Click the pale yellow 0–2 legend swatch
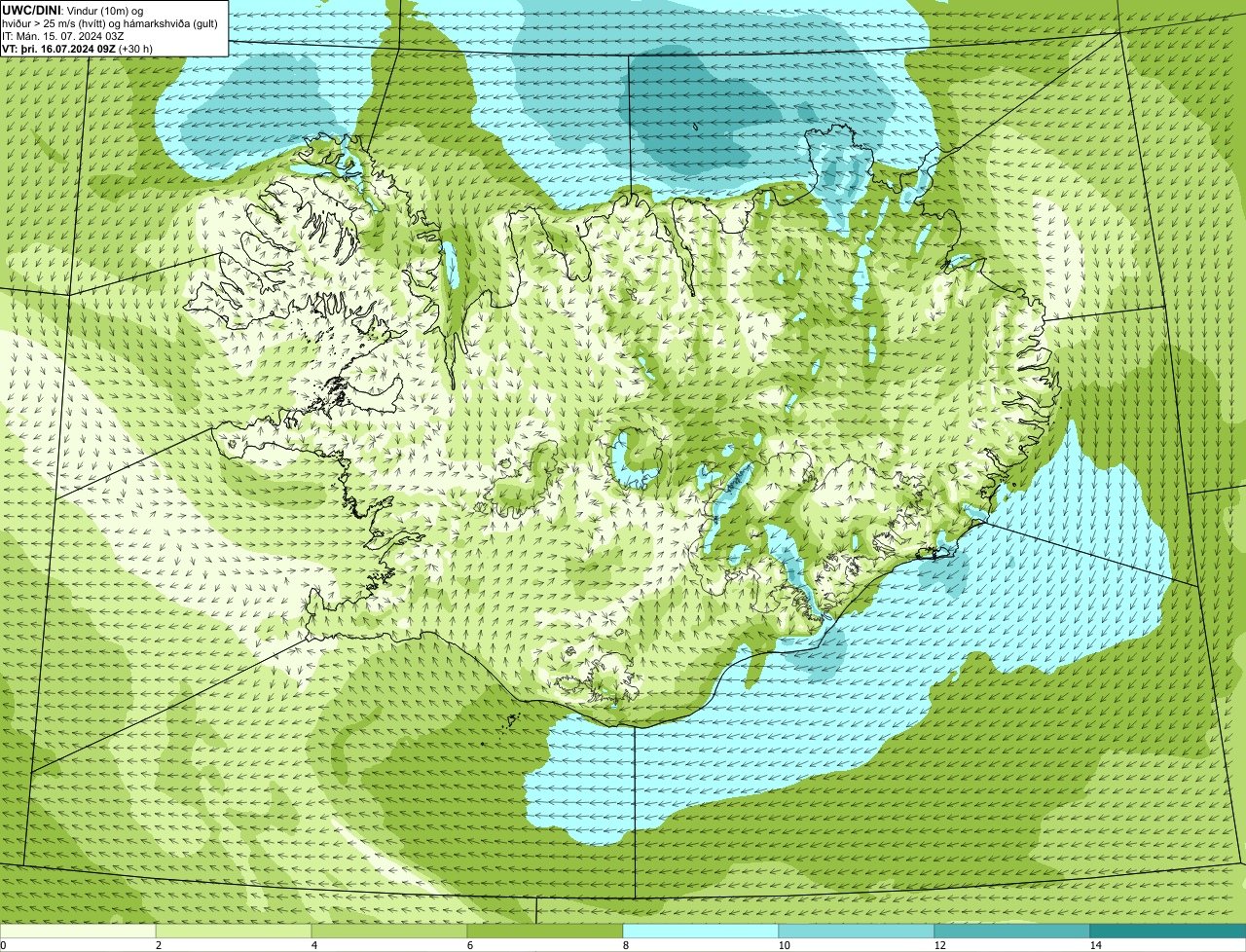This screenshot has width=1246, height=952. pyautogui.click(x=78, y=932)
